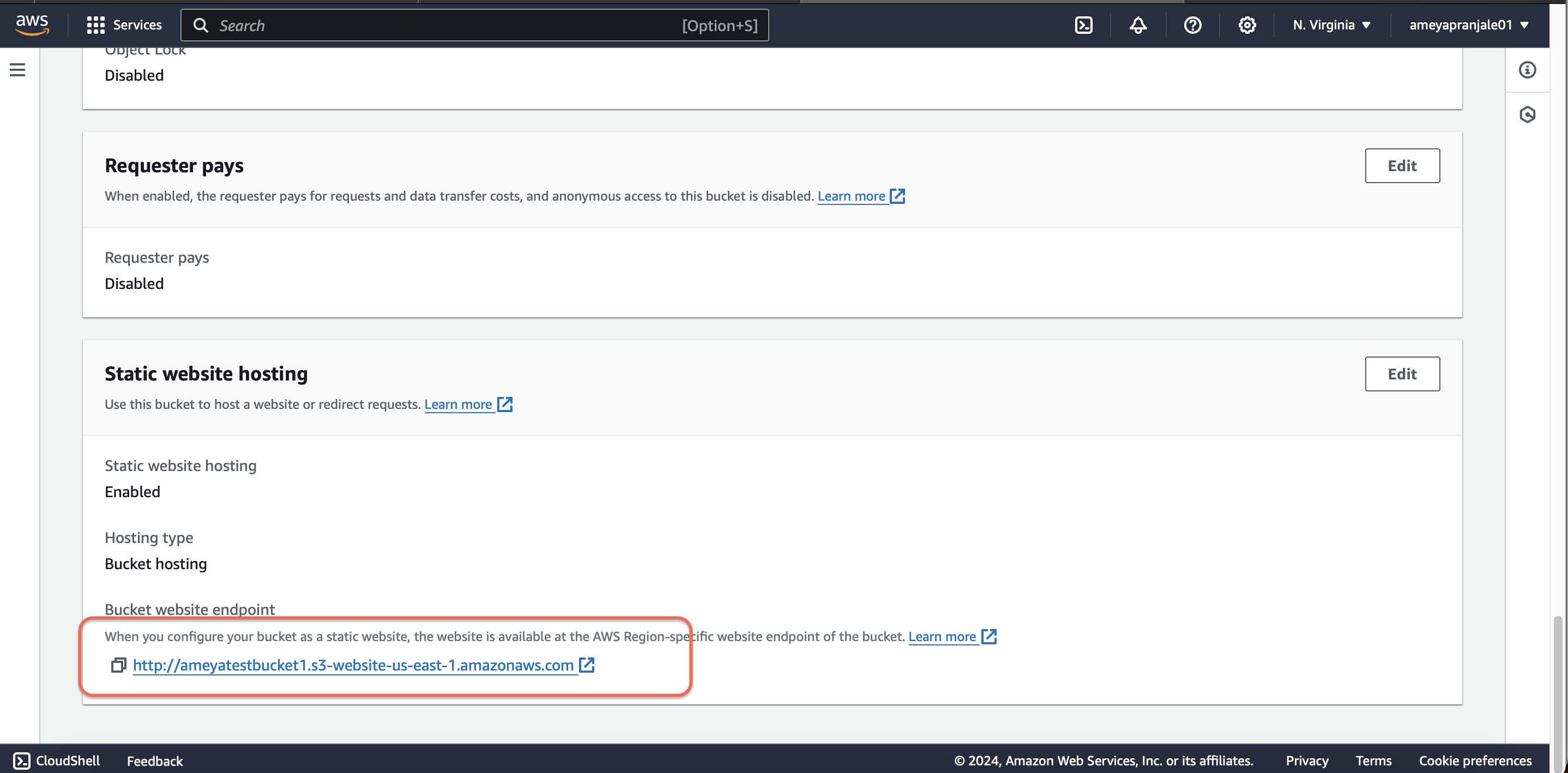
Task: Focus the top Search field
Action: (475, 25)
